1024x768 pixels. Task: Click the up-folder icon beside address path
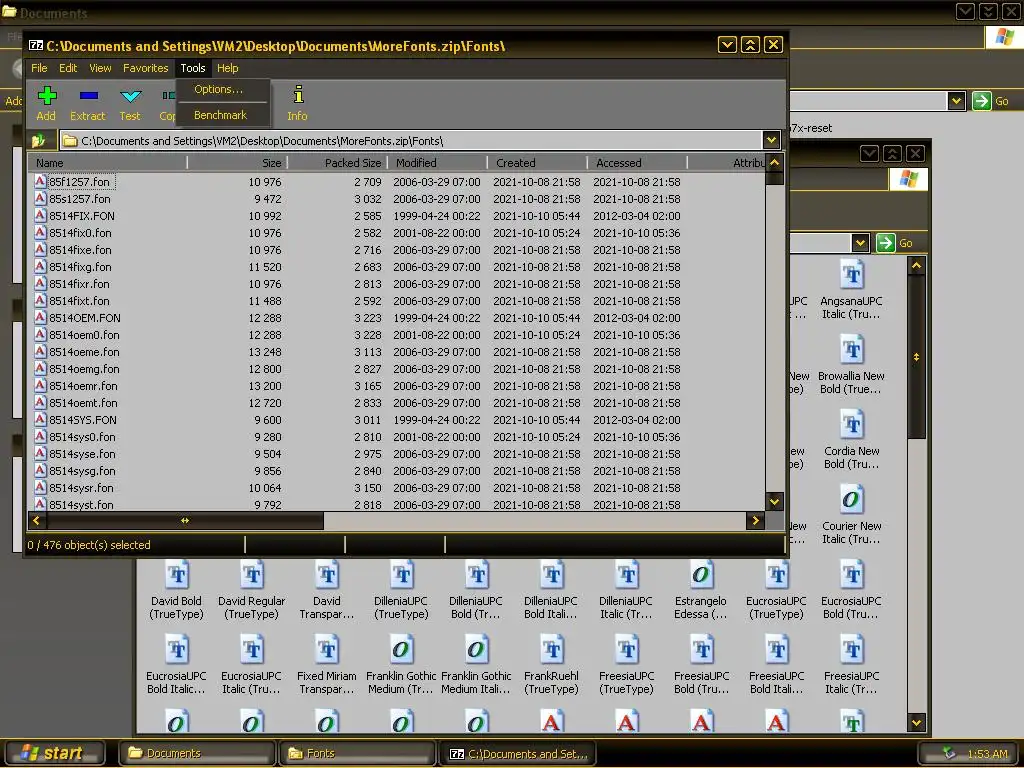tap(39, 140)
